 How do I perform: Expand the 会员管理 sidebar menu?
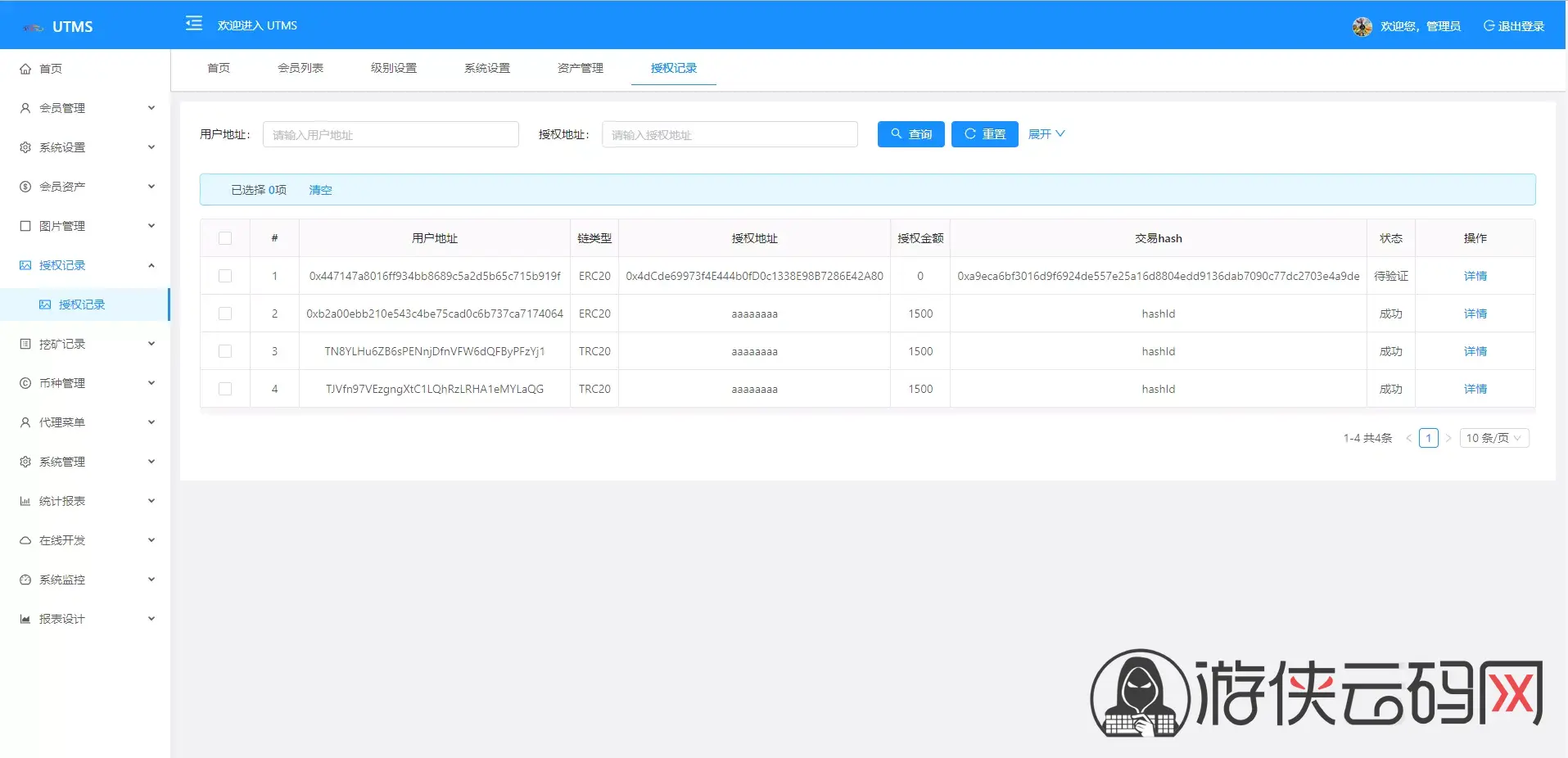(x=85, y=108)
